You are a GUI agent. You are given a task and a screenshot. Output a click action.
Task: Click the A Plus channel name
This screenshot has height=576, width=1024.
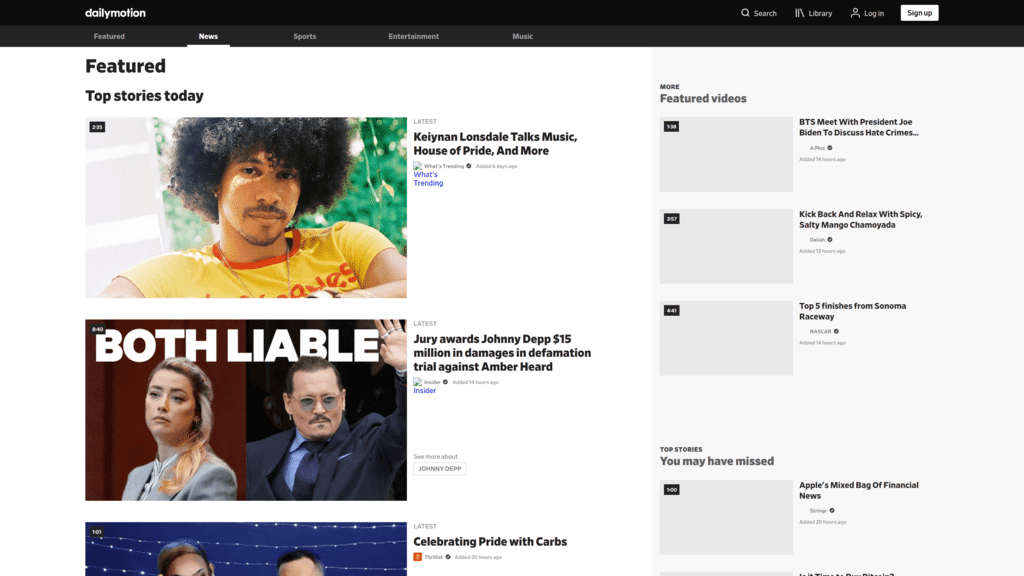(817, 148)
